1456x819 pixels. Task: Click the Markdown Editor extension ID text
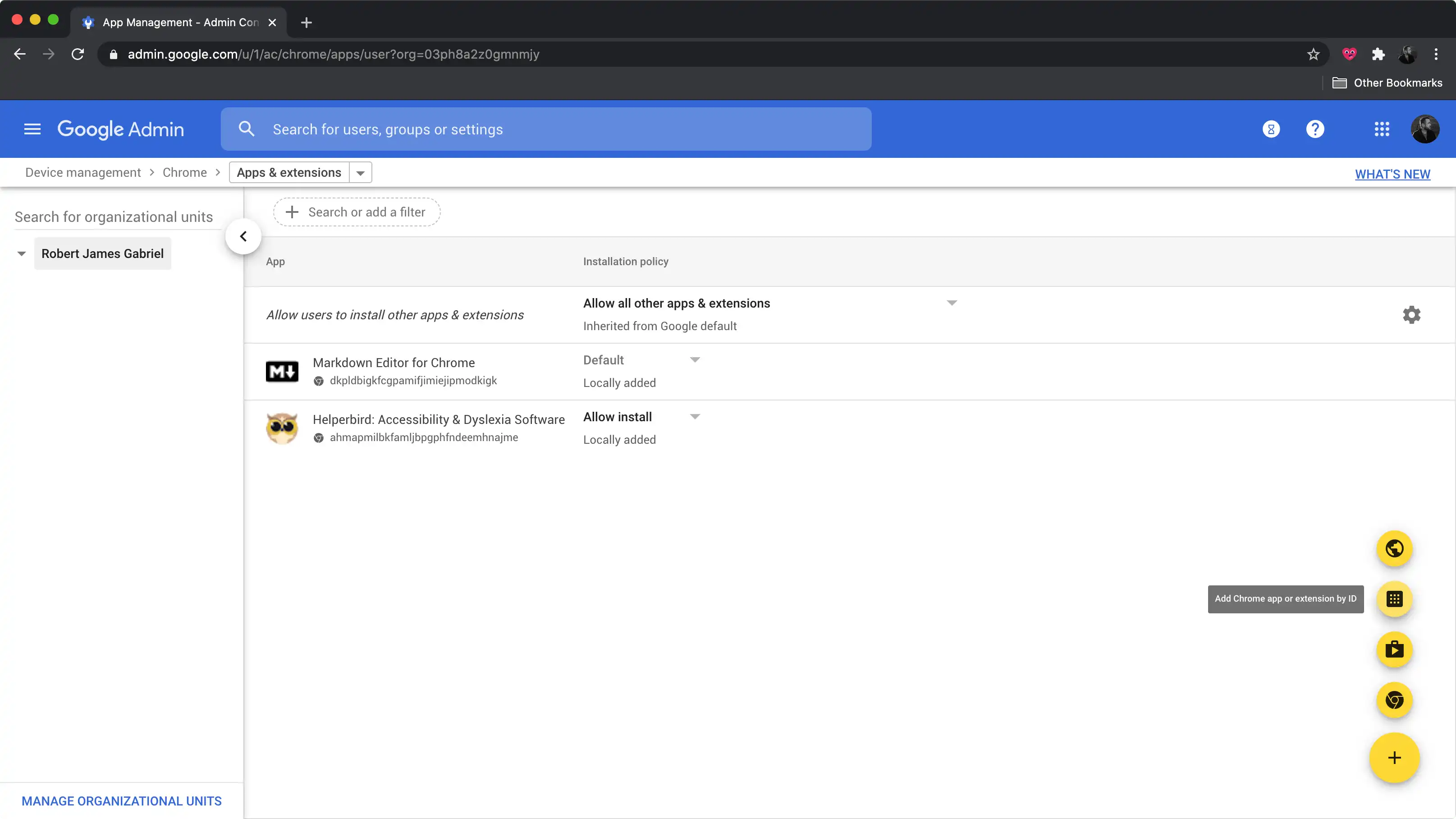coord(413,381)
